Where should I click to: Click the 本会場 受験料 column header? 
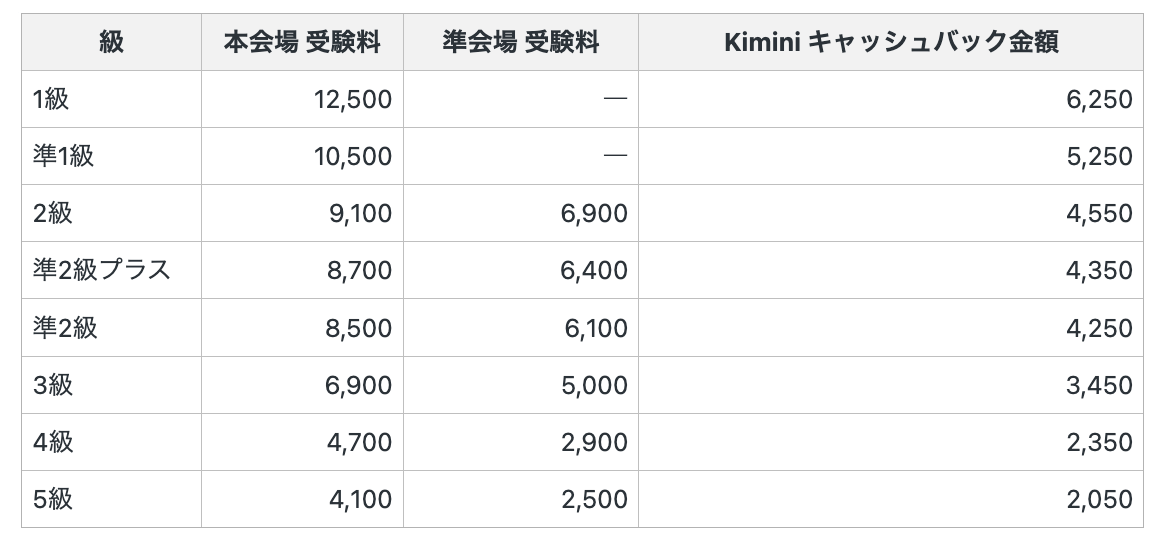pos(302,42)
